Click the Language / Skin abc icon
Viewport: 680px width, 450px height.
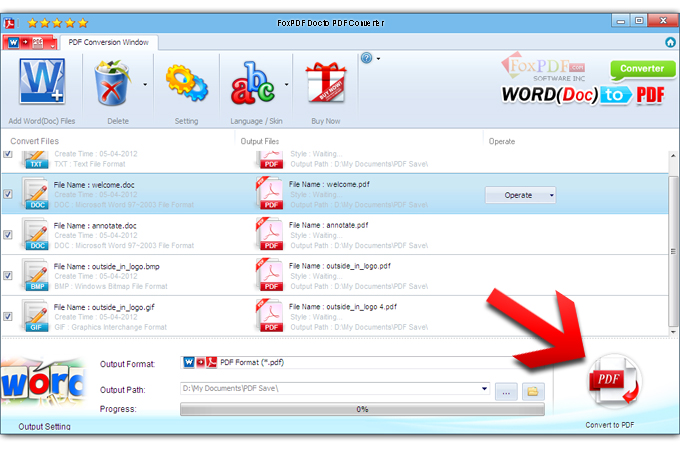(252, 83)
